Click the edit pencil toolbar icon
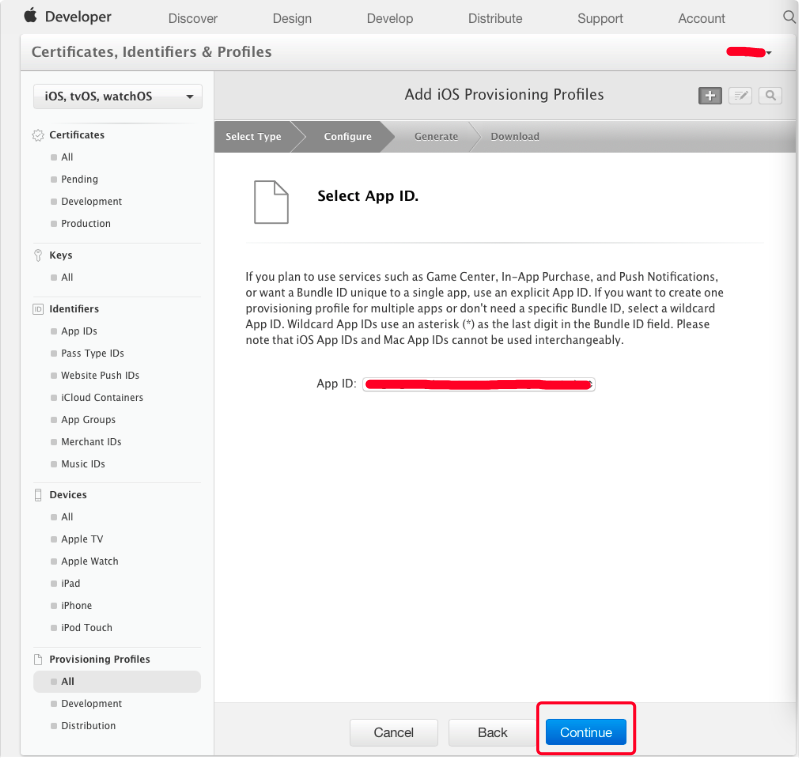The width and height of the screenshot is (799, 760). click(x=740, y=95)
